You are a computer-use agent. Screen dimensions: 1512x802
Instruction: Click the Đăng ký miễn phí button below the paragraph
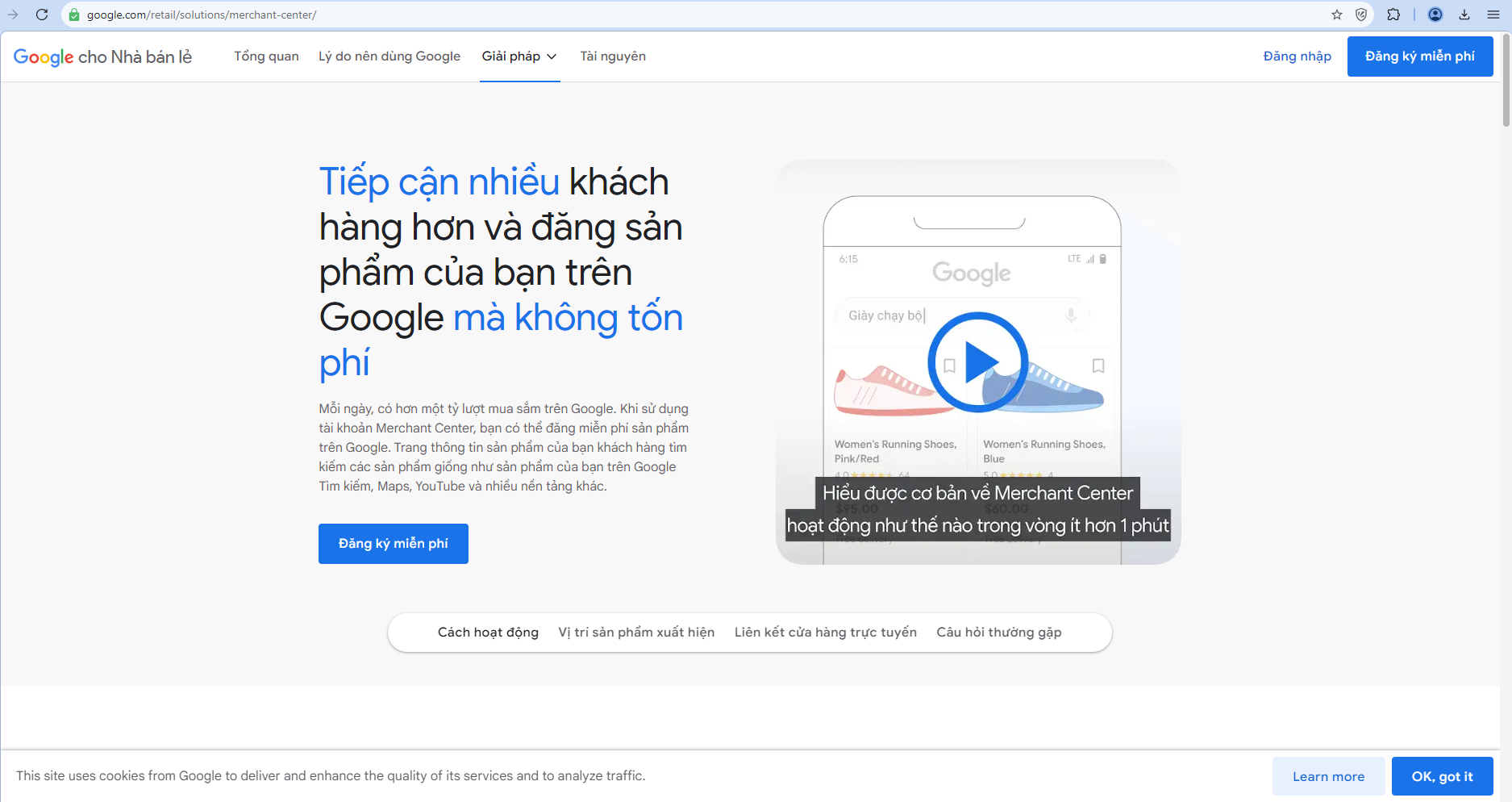click(x=394, y=544)
